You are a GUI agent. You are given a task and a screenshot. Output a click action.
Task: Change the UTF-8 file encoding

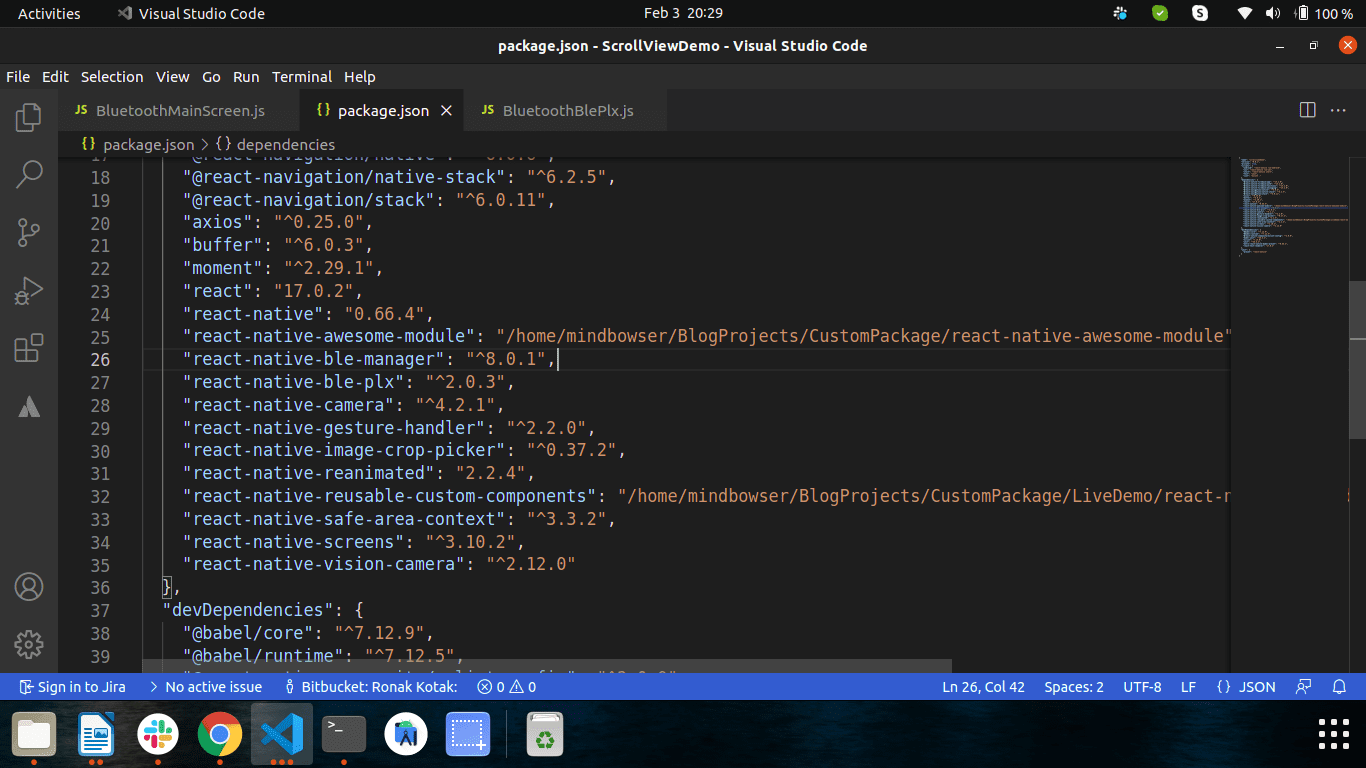tap(1142, 687)
